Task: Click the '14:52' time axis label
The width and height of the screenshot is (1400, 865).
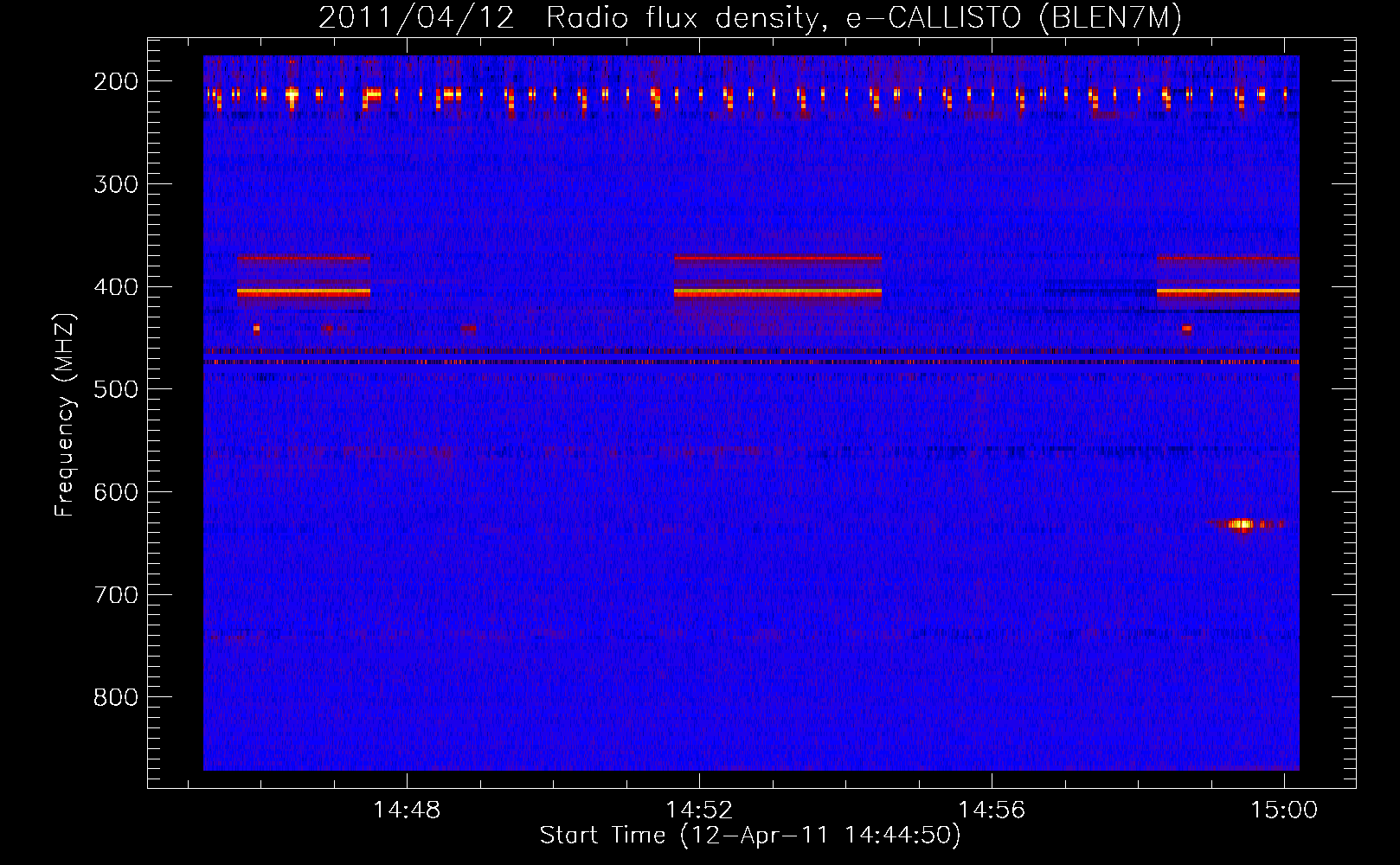Action: [x=698, y=811]
